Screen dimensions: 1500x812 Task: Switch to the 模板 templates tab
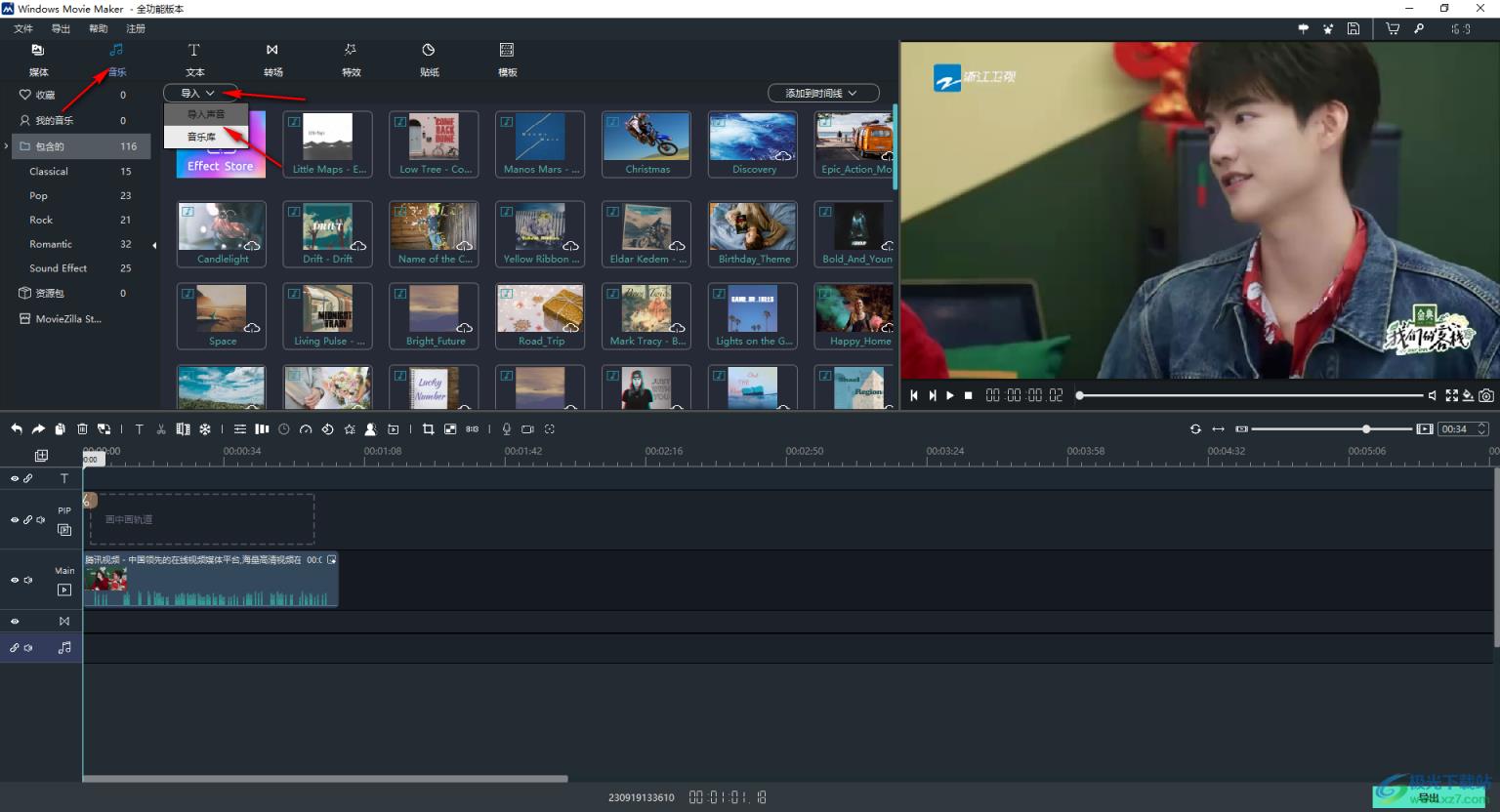507,59
